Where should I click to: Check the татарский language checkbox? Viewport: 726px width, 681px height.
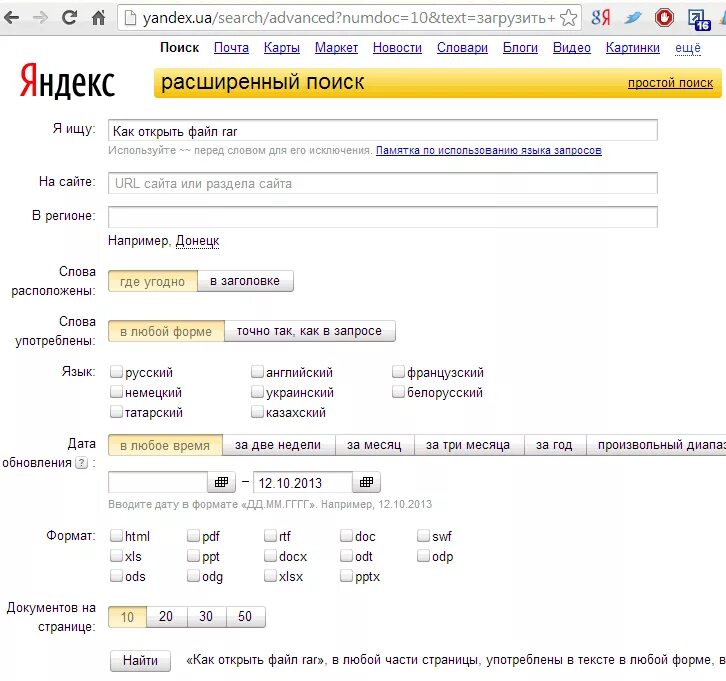116,412
